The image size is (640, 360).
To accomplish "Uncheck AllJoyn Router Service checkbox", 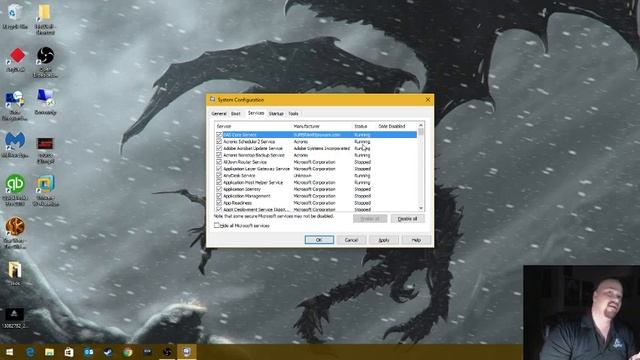I will pyautogui.click(x=219, y=162).
